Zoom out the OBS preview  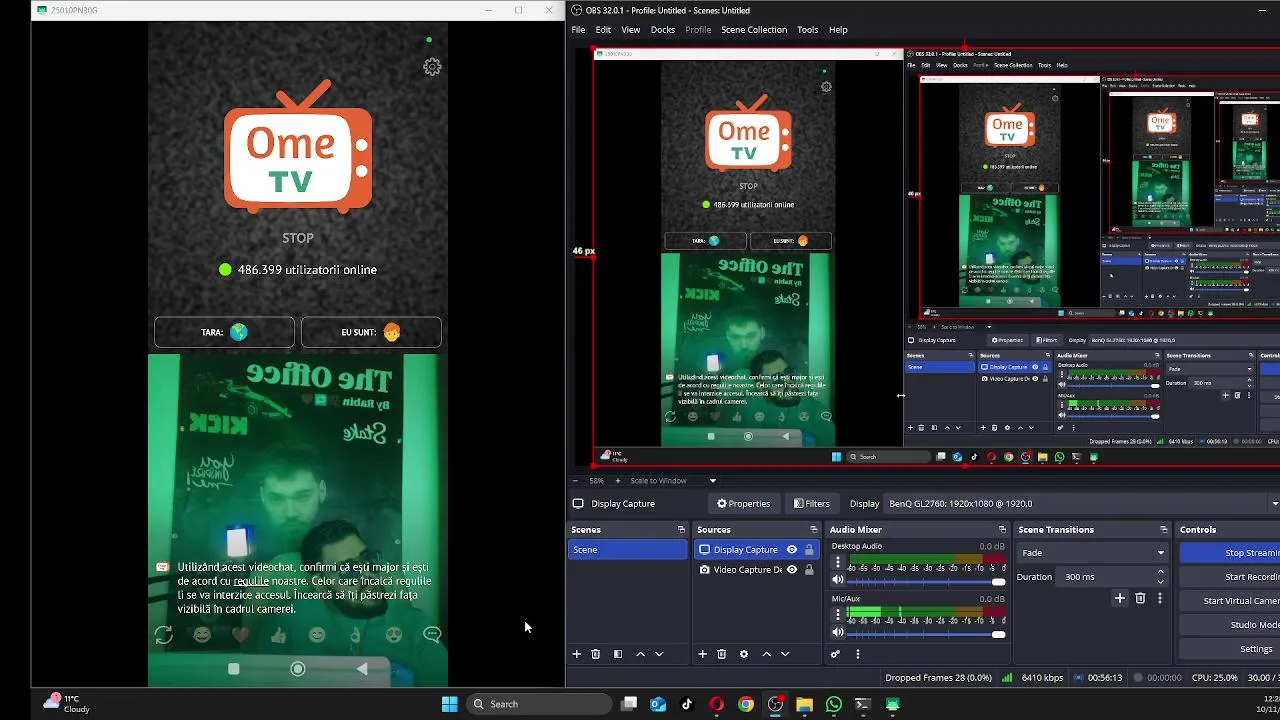[x=575, y=481]
